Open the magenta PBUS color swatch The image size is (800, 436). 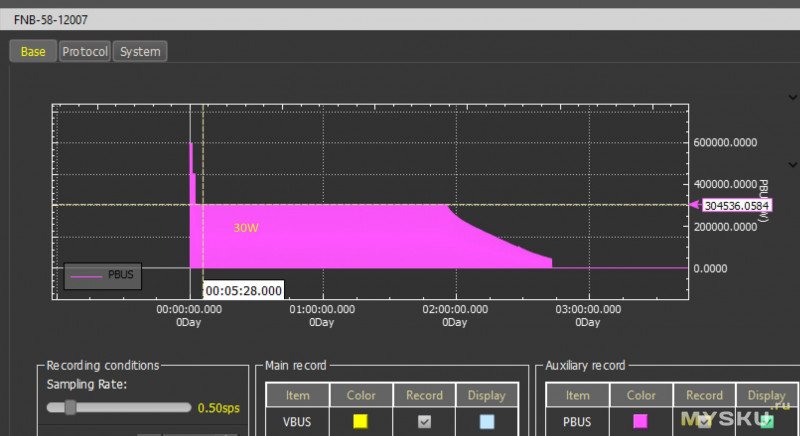[x=641, y=422]
